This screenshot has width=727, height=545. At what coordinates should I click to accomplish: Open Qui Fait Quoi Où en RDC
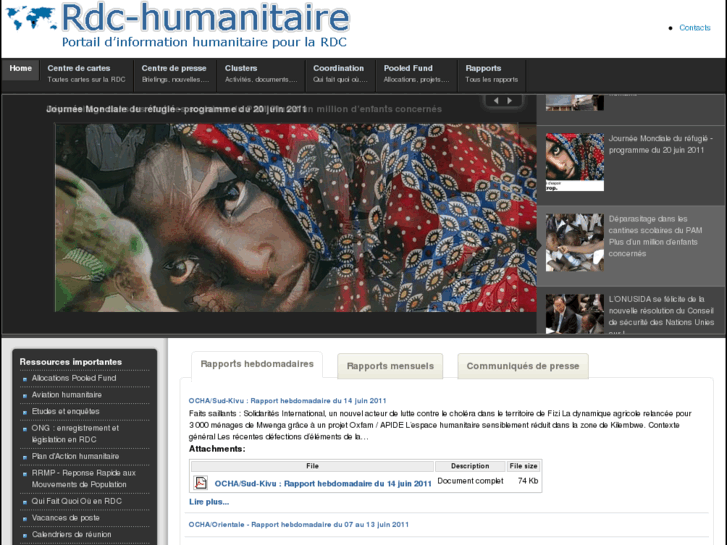(x=77, y=501)
